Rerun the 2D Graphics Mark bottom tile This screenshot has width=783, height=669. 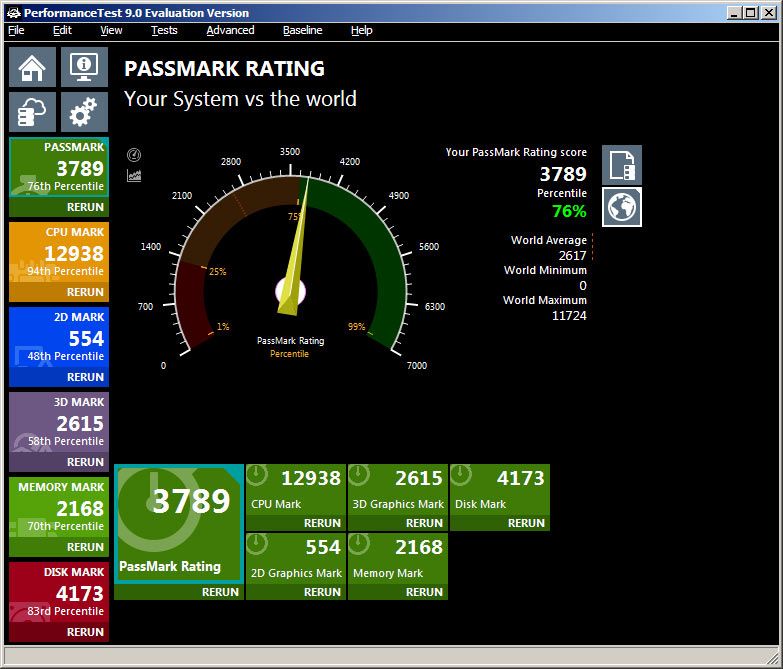point(322,592)
